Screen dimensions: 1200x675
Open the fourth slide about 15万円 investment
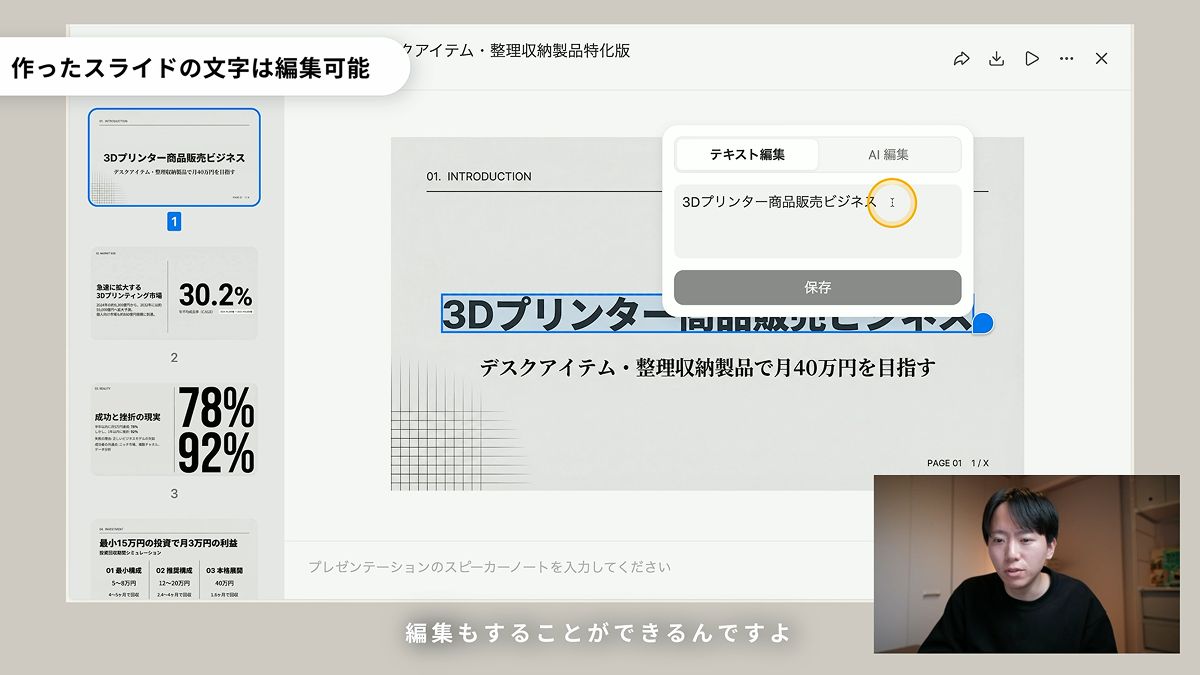tap(174, 560)
